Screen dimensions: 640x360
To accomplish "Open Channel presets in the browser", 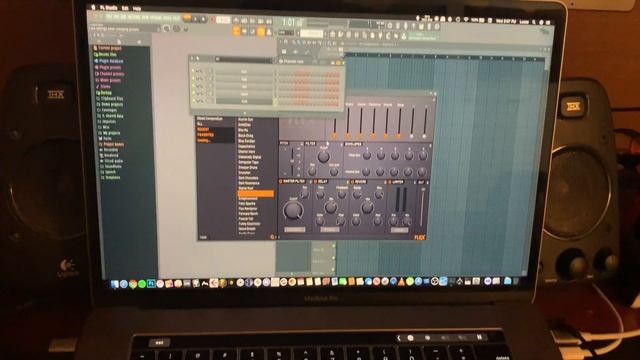I will click(x=109, y=74).
